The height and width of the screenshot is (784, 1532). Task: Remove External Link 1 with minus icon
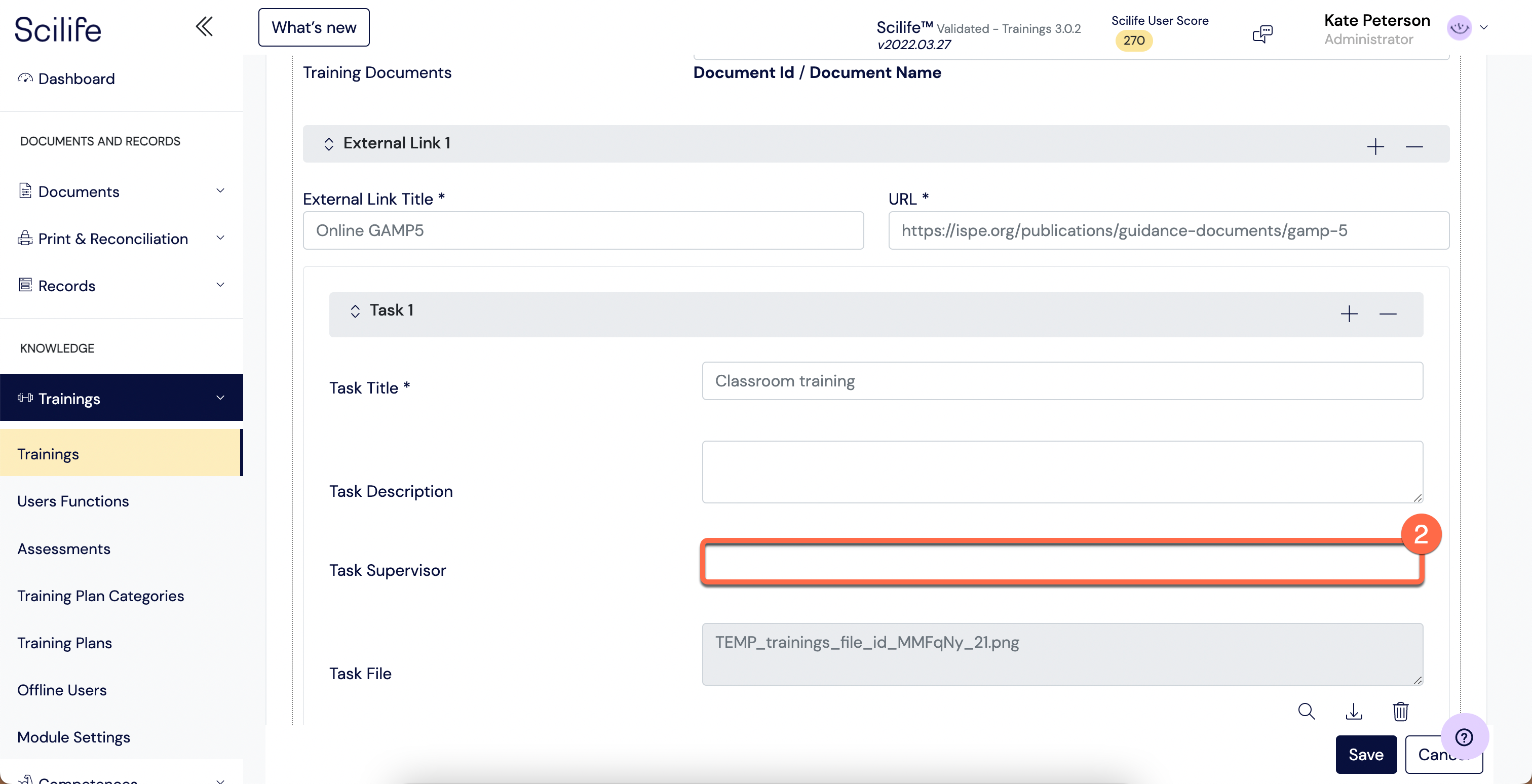pos(1413,146)
